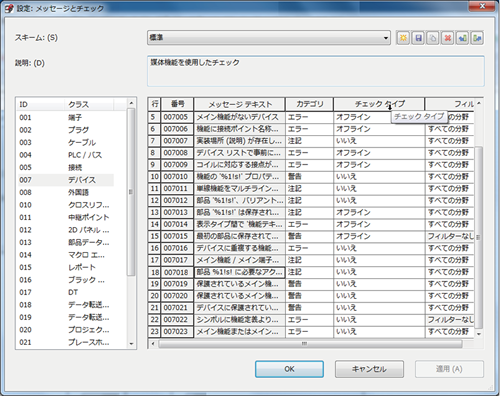Viewport: 500px width, 396px height.
Task: Click number cell 007006
Action: [177, 129]
